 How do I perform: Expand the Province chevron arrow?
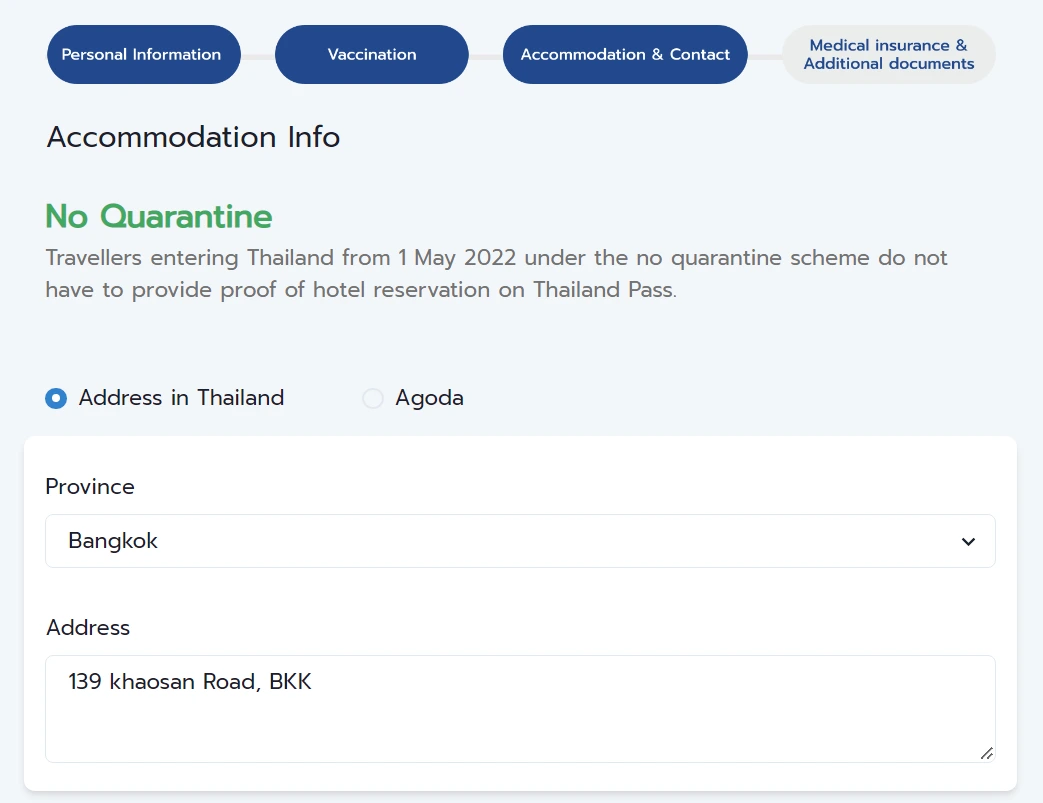(x=967, y=542)
